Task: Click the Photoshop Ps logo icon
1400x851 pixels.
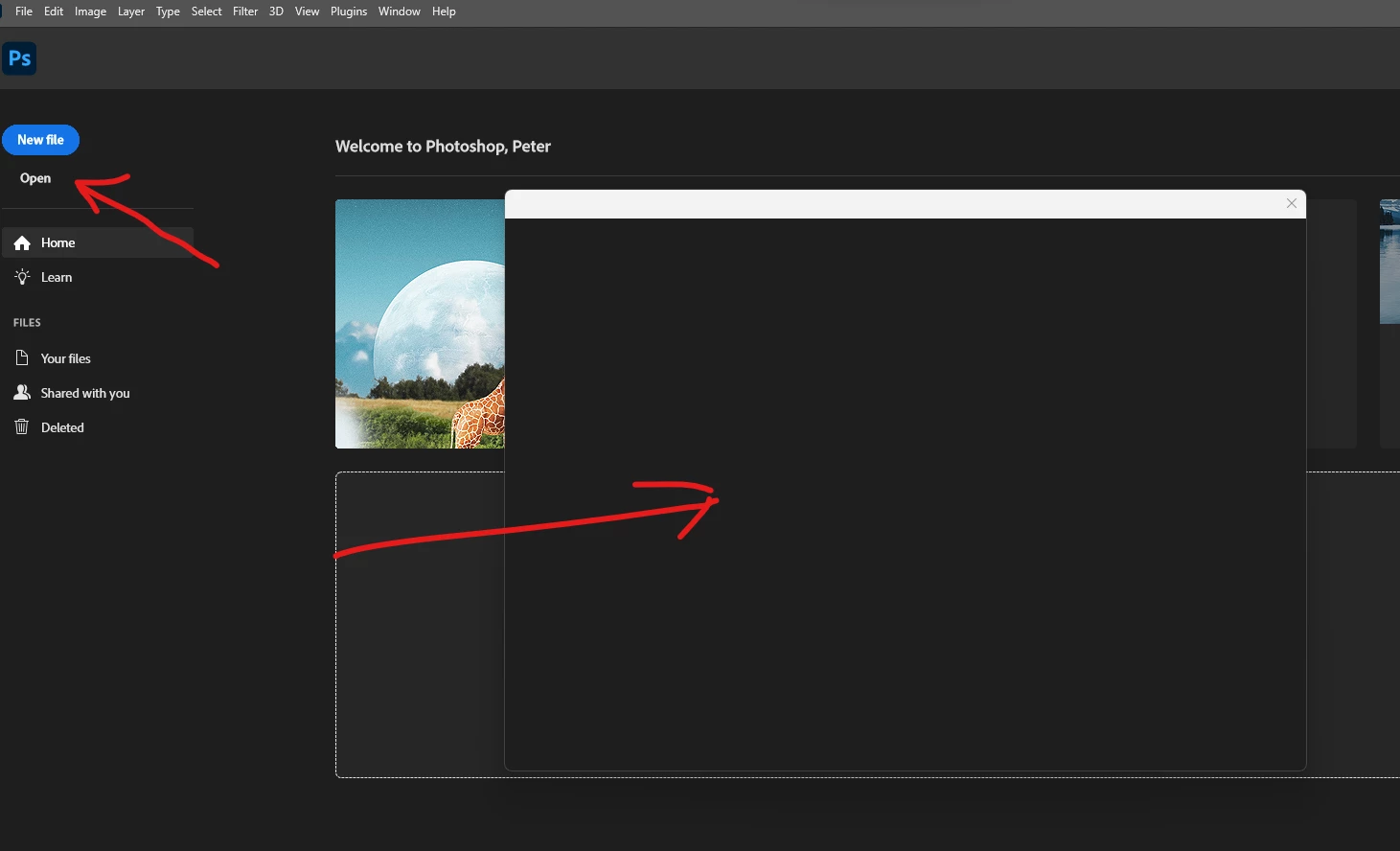Action: (19, 58)
